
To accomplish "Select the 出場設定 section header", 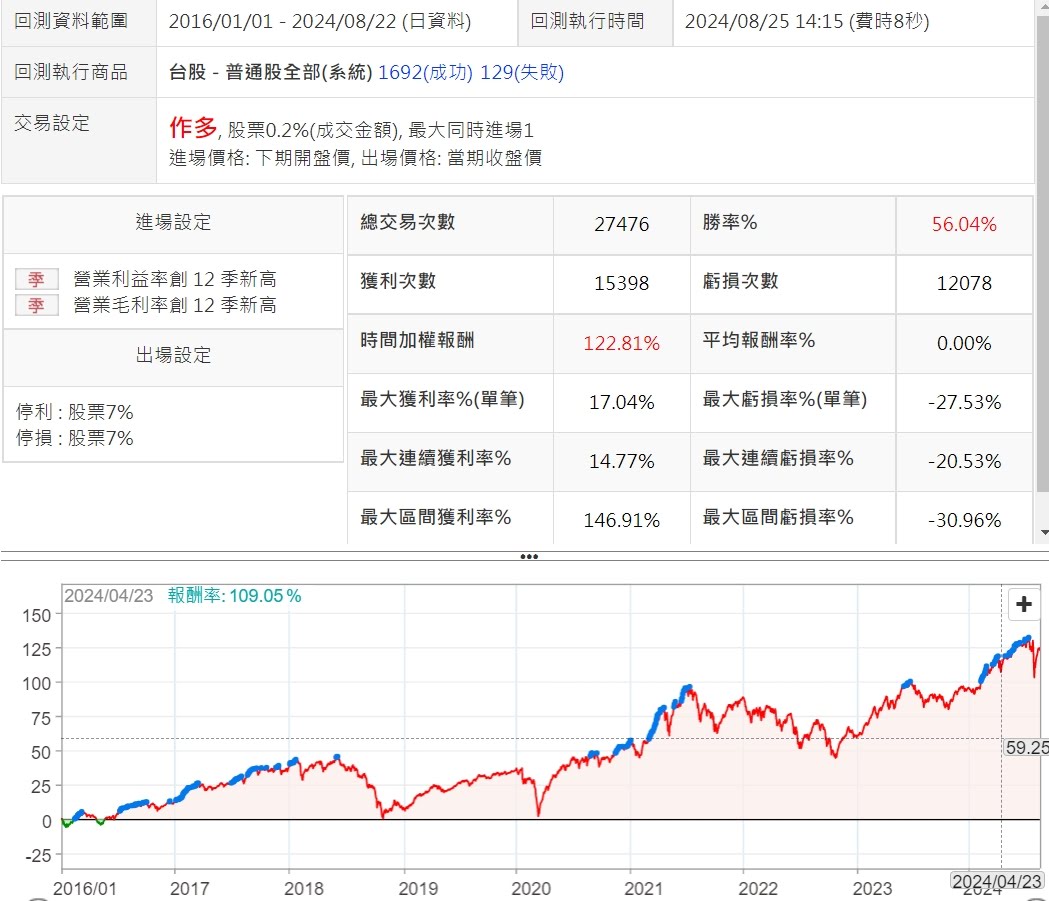I will pyautogui.click(x=173, y=356).
